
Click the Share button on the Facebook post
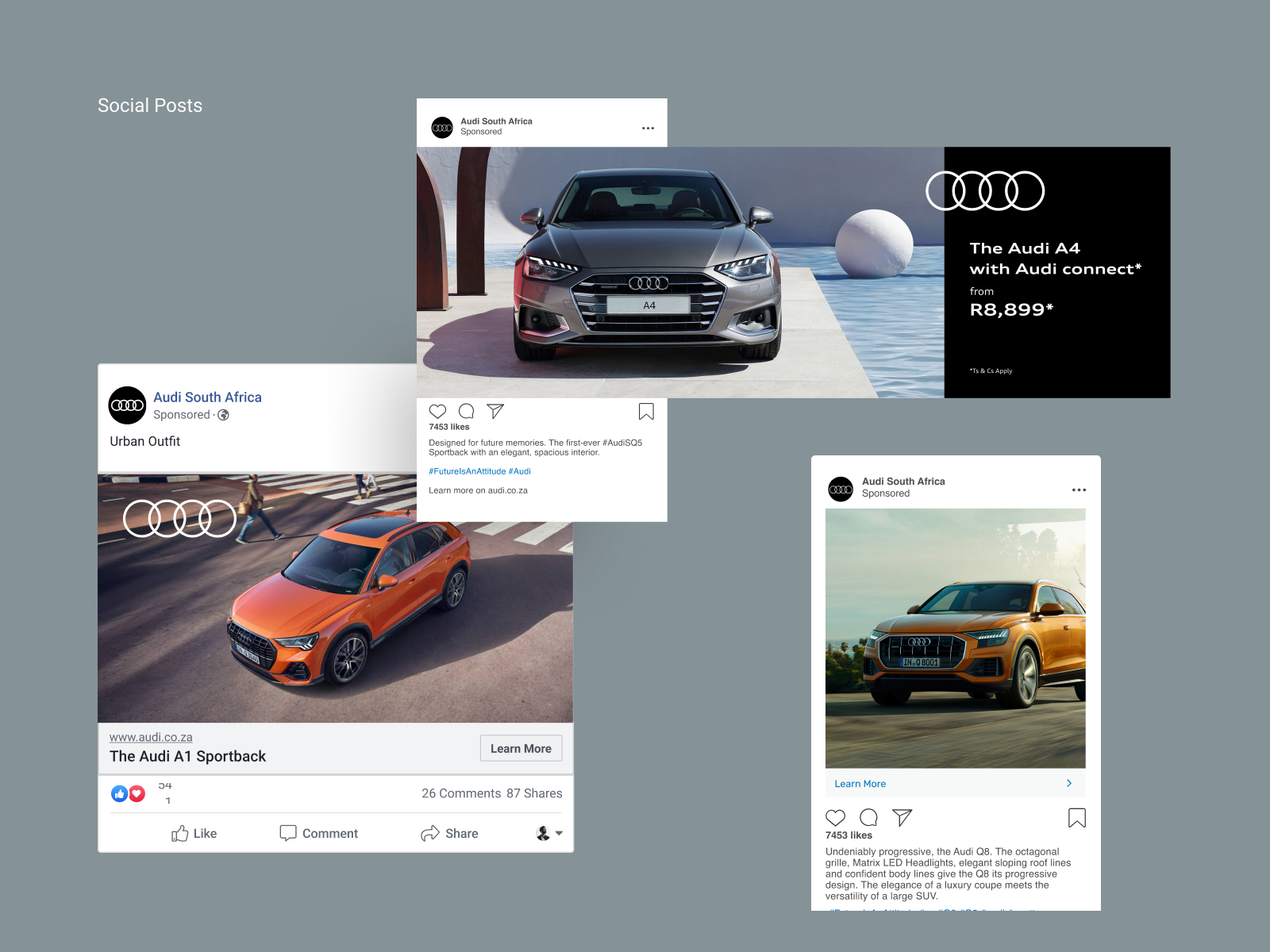[x=449, y=833]
